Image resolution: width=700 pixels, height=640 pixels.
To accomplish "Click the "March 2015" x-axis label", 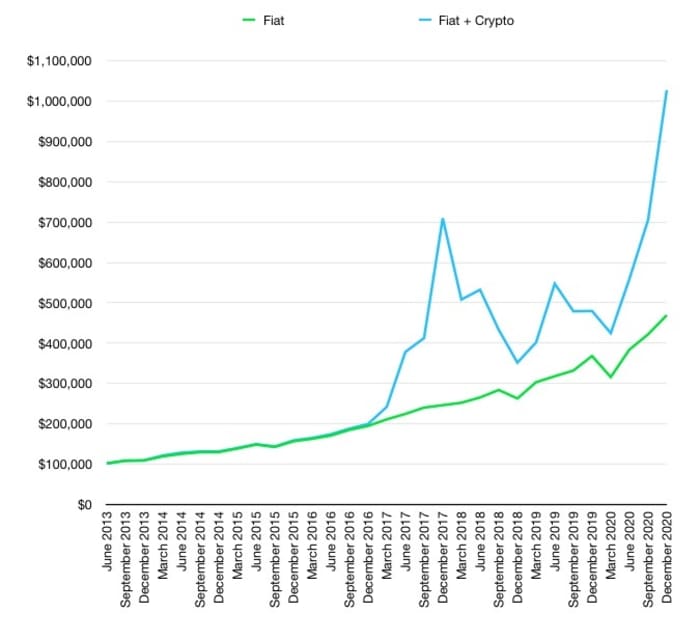I will pos(237,551).
